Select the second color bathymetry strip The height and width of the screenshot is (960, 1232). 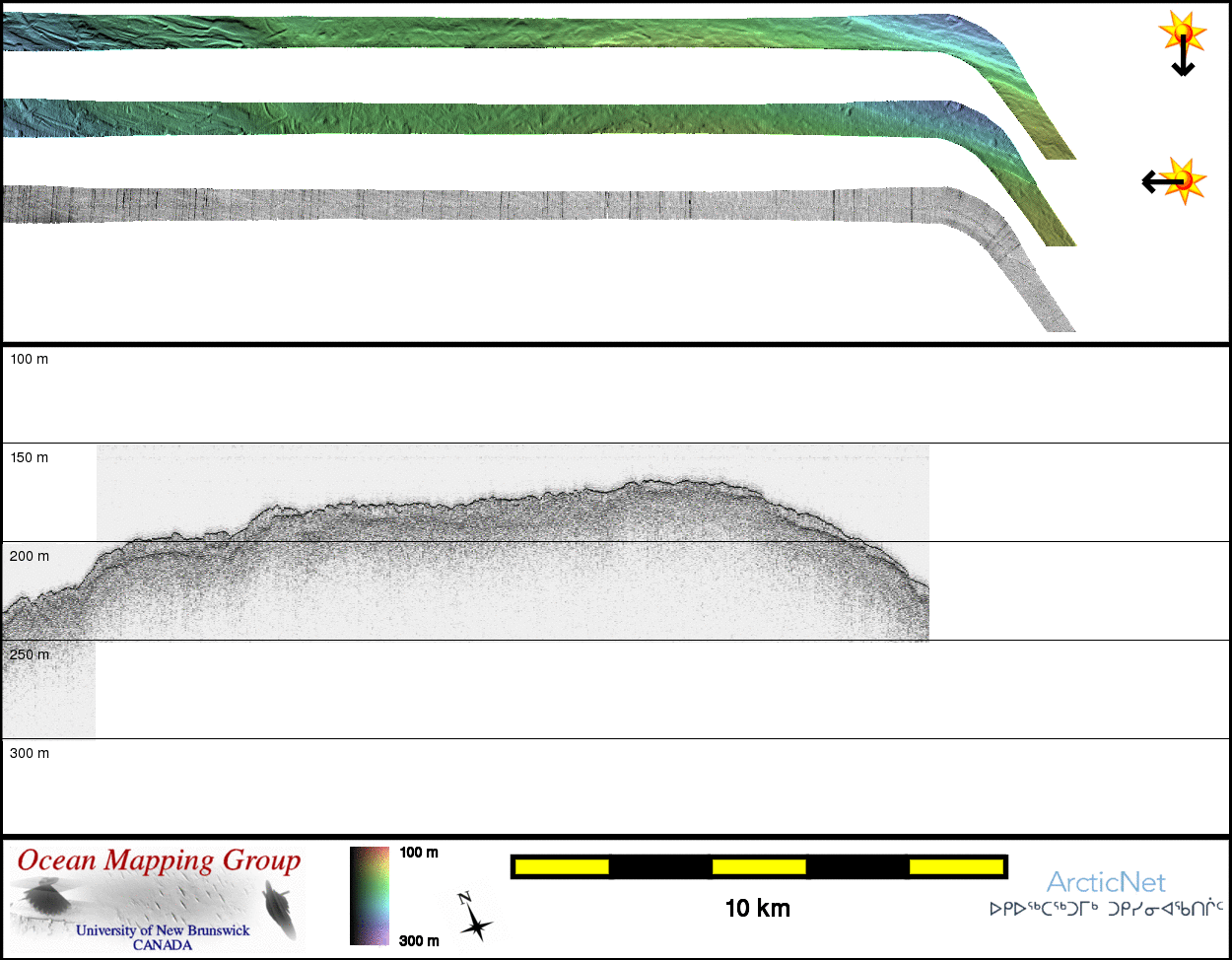point(493,118)
